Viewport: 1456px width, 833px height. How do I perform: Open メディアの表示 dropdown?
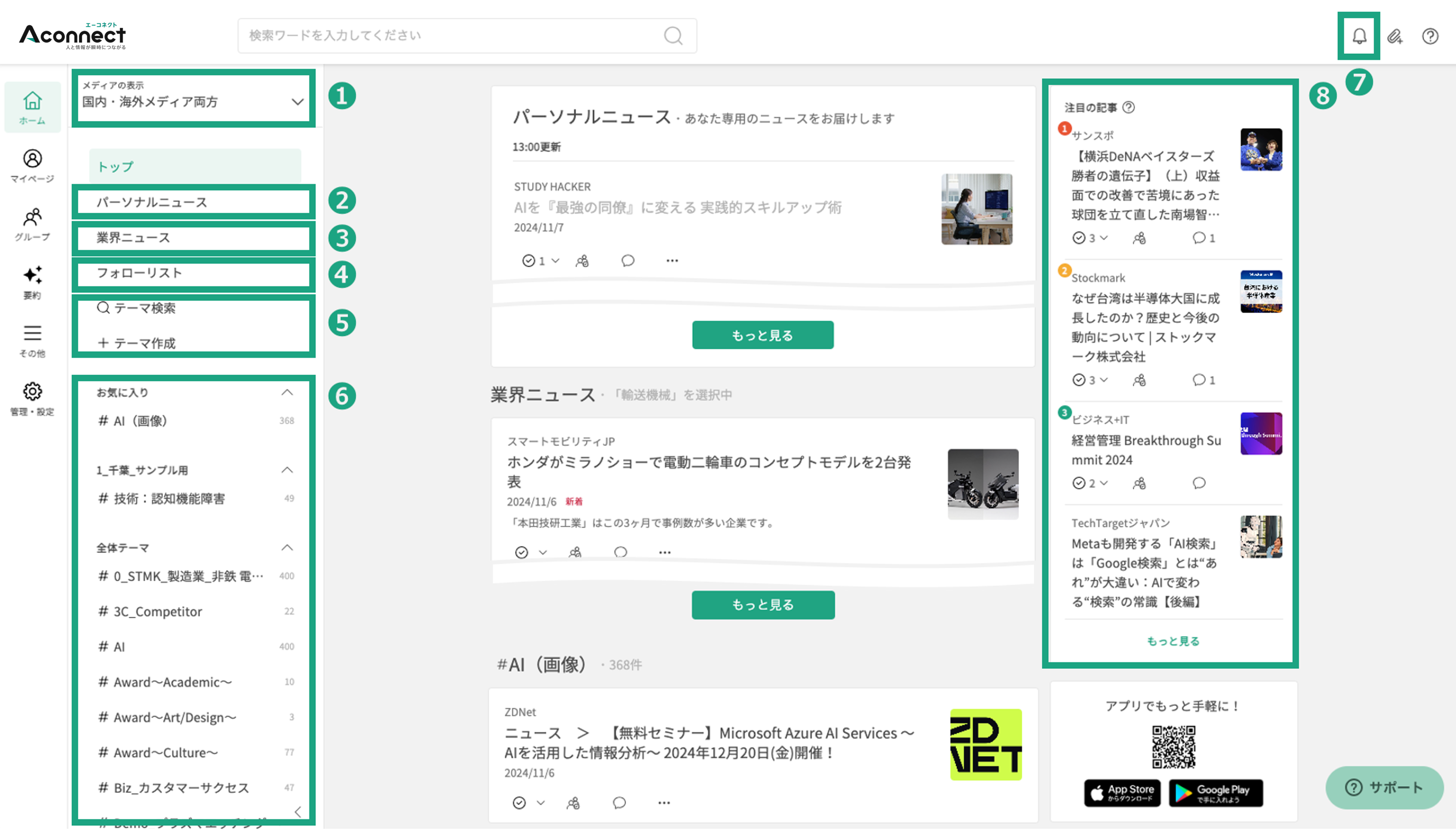193,98
